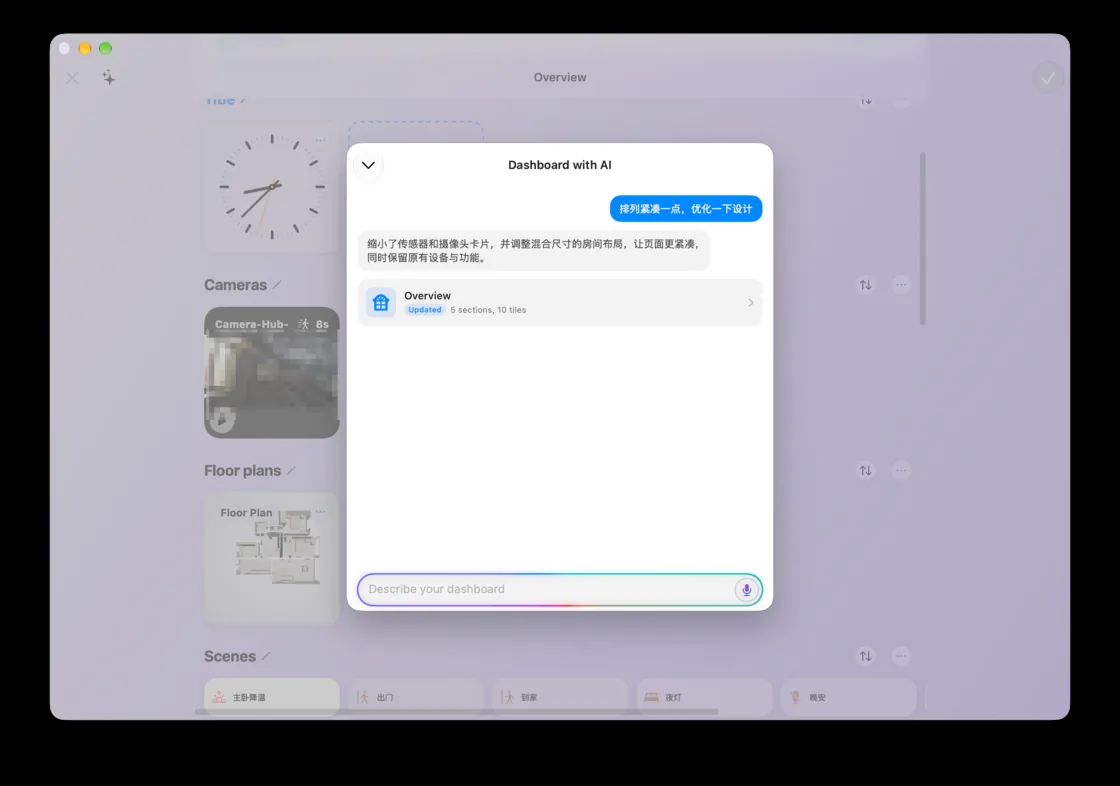
Task: Activate the 到家 scene
Action: [x=560, y=697]
